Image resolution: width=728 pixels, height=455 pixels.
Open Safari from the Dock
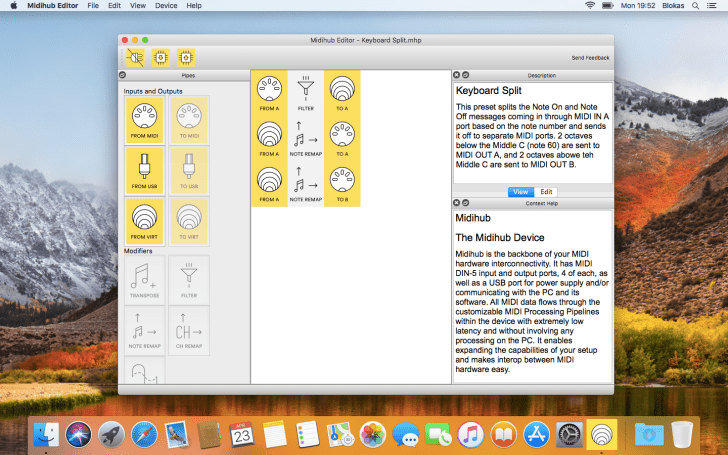pos(144,435)
